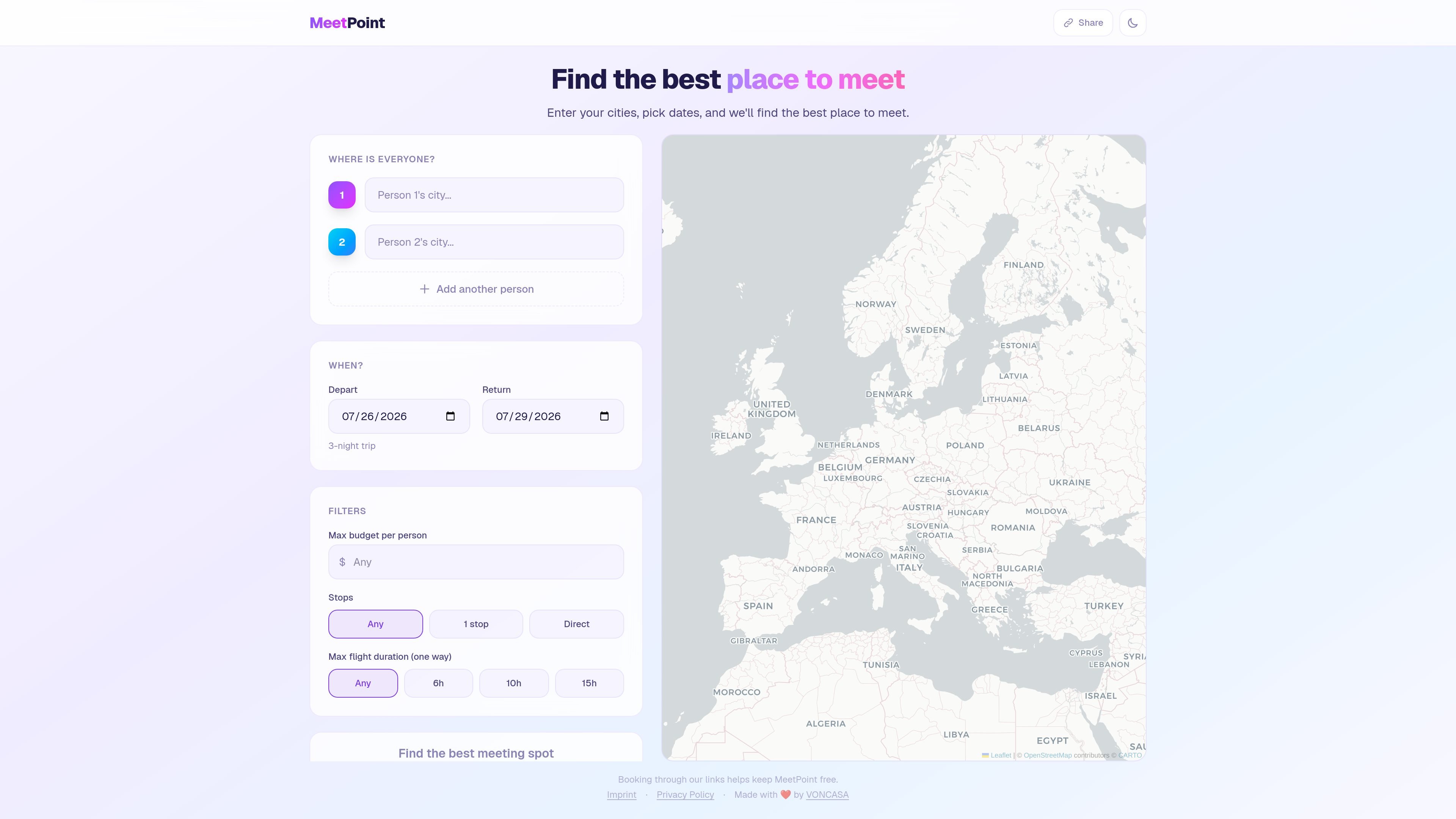Set max flight duration to 10h

pos(514,683)
